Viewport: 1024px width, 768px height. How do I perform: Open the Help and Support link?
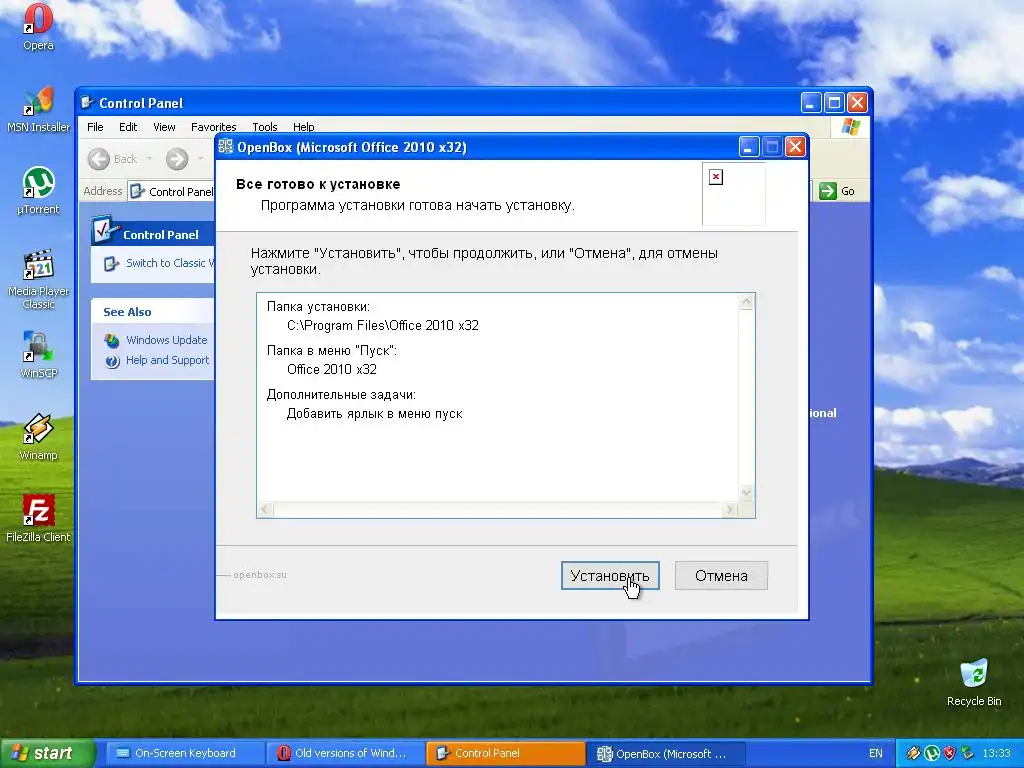pos(167,360)
